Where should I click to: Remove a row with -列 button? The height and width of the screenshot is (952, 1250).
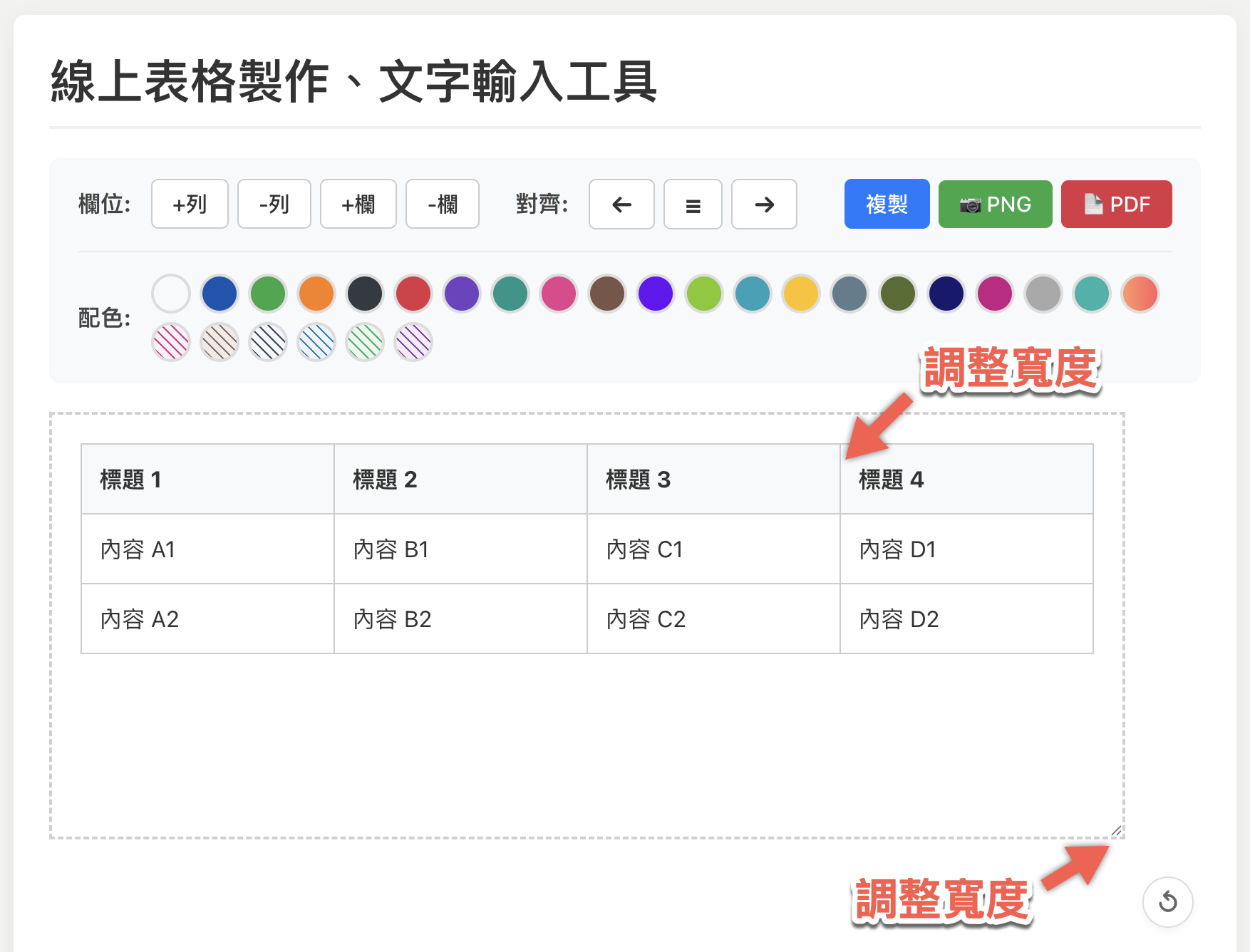(x=274, y=205)
